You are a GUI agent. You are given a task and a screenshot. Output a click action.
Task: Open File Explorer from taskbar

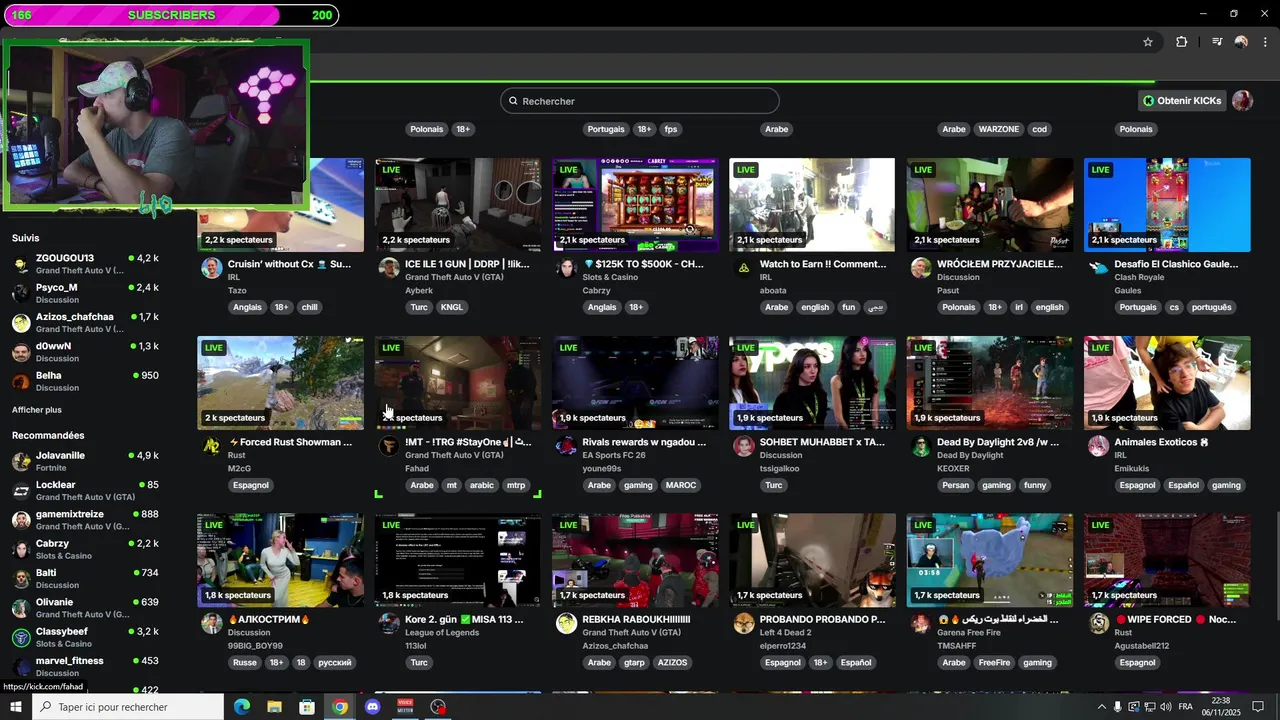click(274, 707)
